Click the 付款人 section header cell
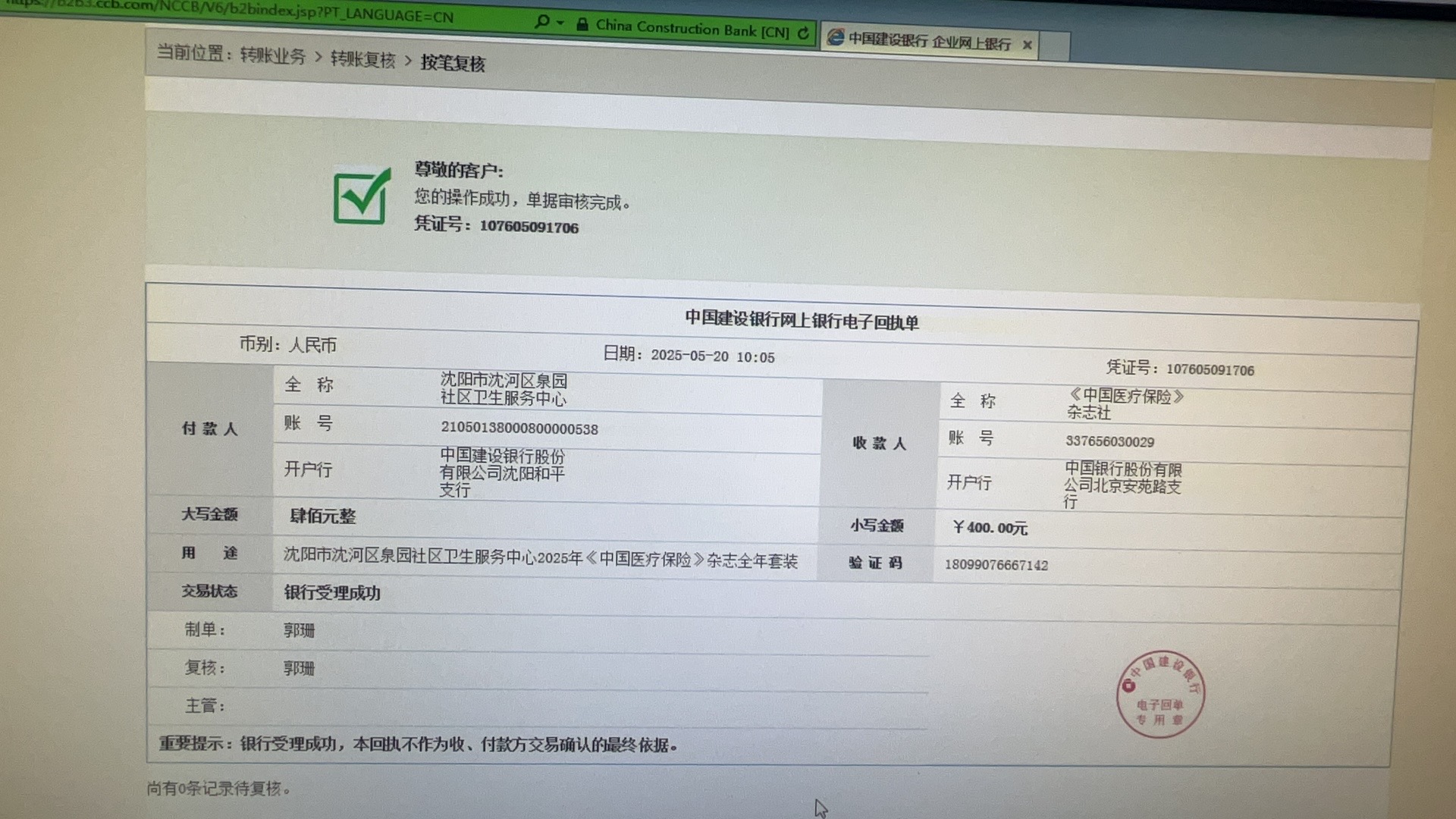The width and height of the screenshot is (1456, 819). click(x=210, y=429)
